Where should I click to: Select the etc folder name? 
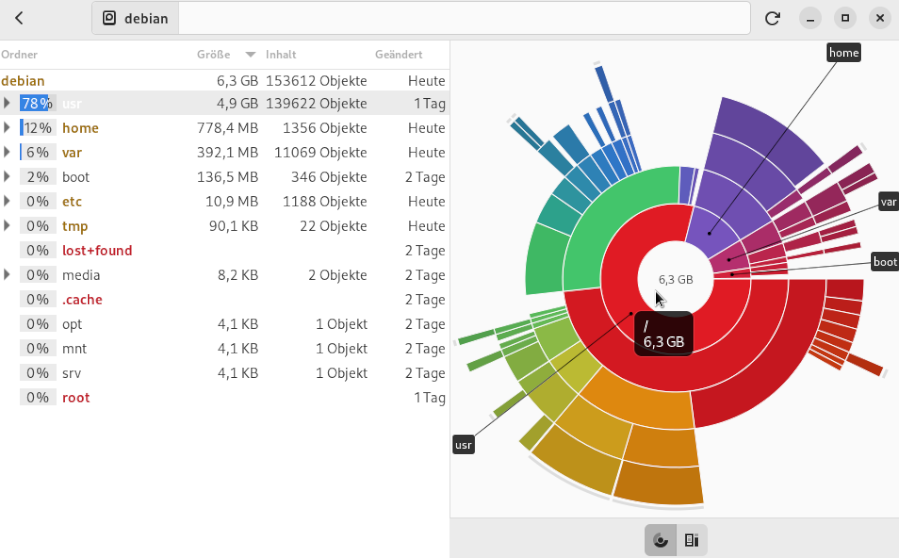72,202
